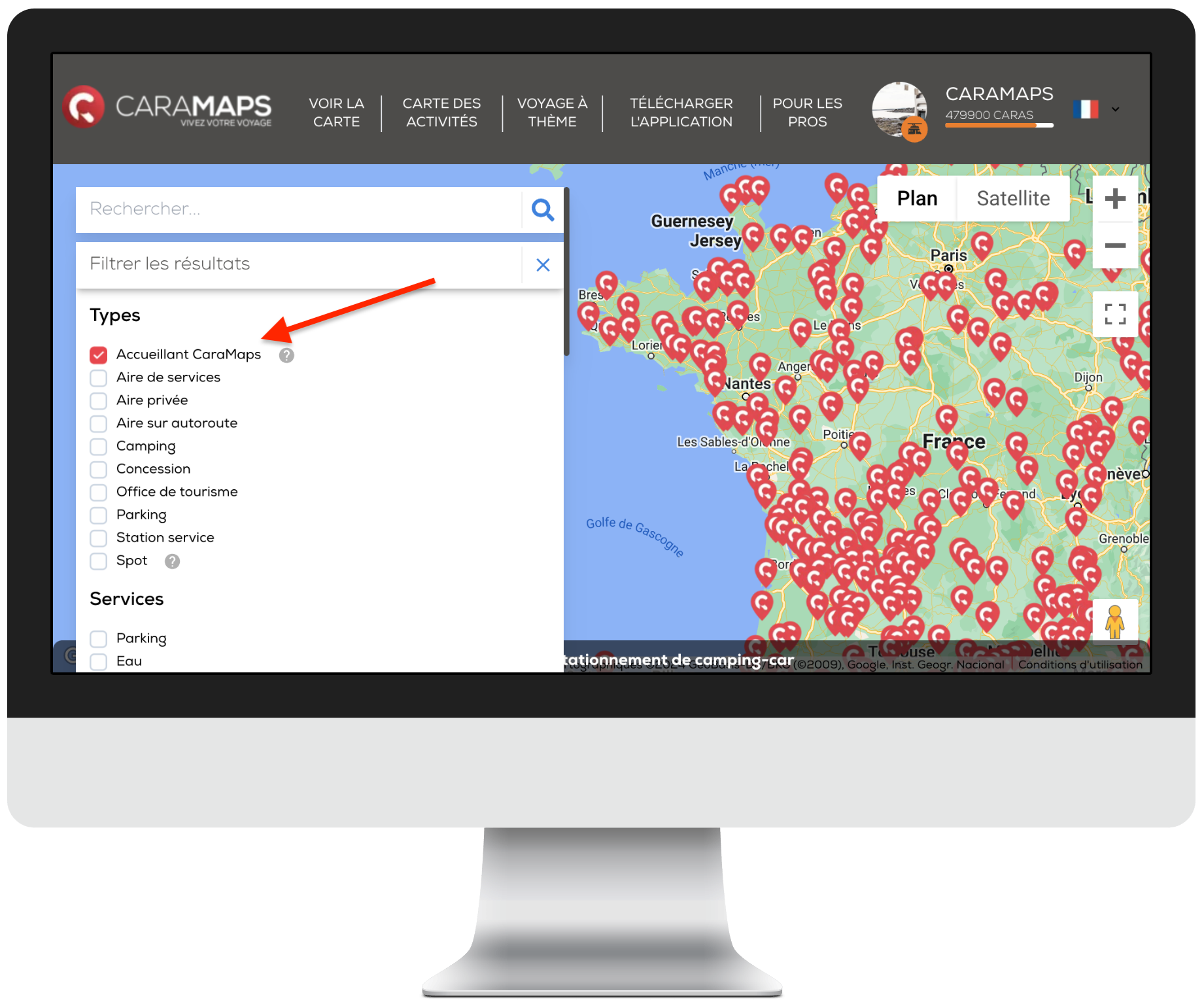Click the Rechercher search field
Viewport: 1204px width, 1004px height.
click(x=299, y=209)
